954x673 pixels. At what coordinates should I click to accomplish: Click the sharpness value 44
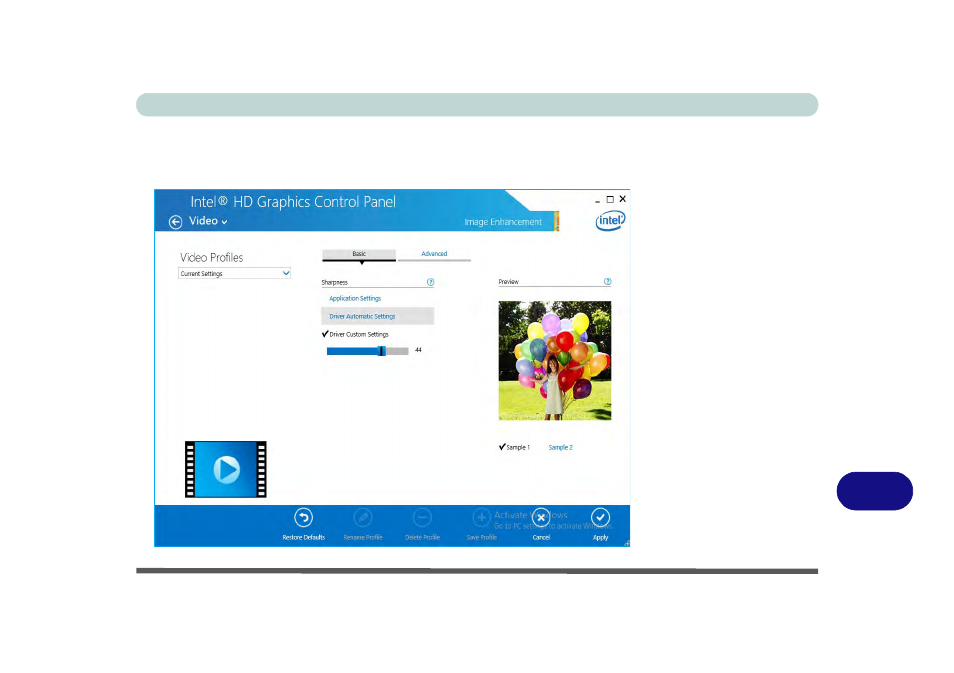pos(418,350)
